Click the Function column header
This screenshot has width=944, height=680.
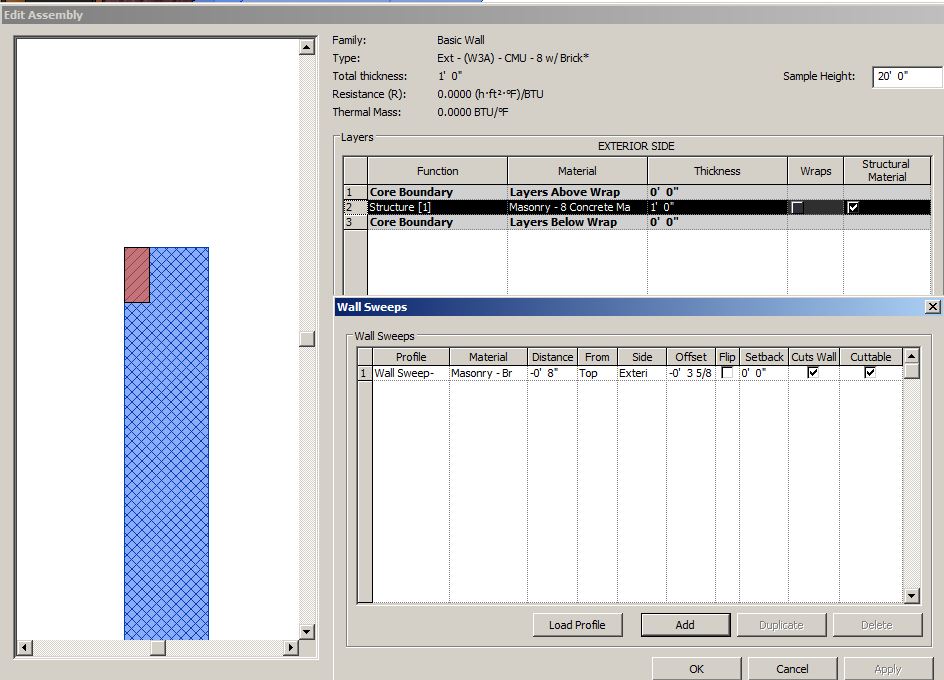click(437, 171)
